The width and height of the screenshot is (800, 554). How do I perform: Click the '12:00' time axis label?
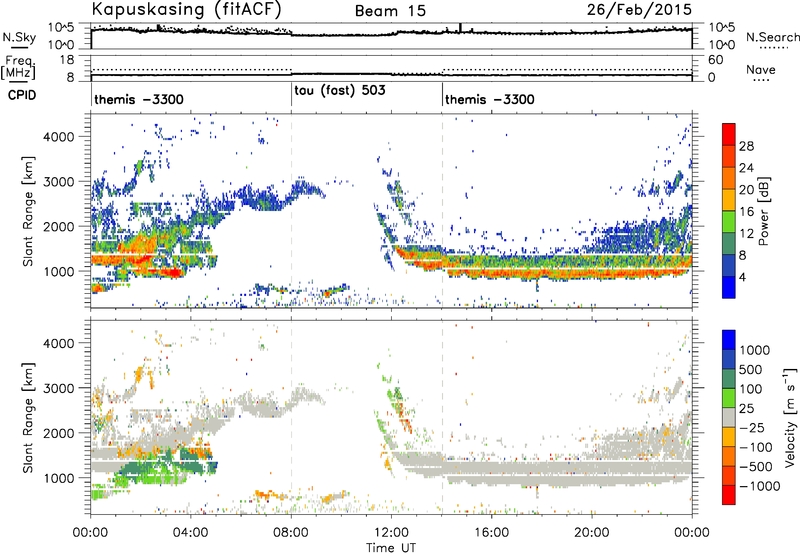pos(391,533)
